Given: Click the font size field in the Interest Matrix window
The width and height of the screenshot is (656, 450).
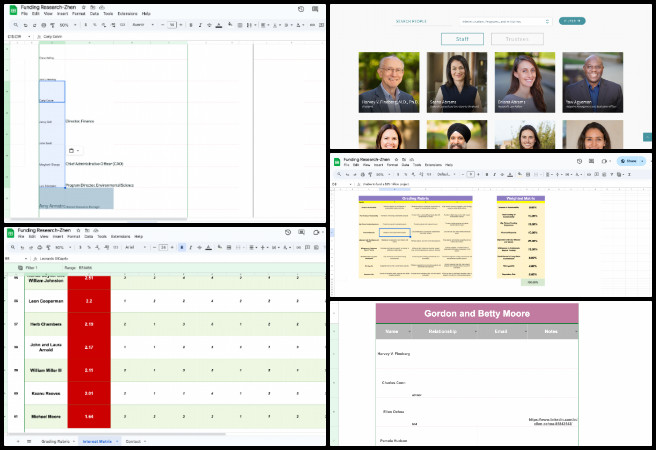Looking at the screenshot, I should tap(164, 248).
